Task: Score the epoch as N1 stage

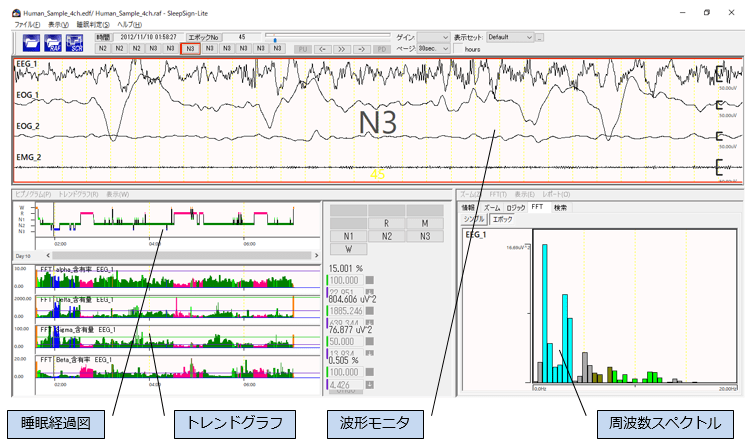Action: (x=346, y=236)
